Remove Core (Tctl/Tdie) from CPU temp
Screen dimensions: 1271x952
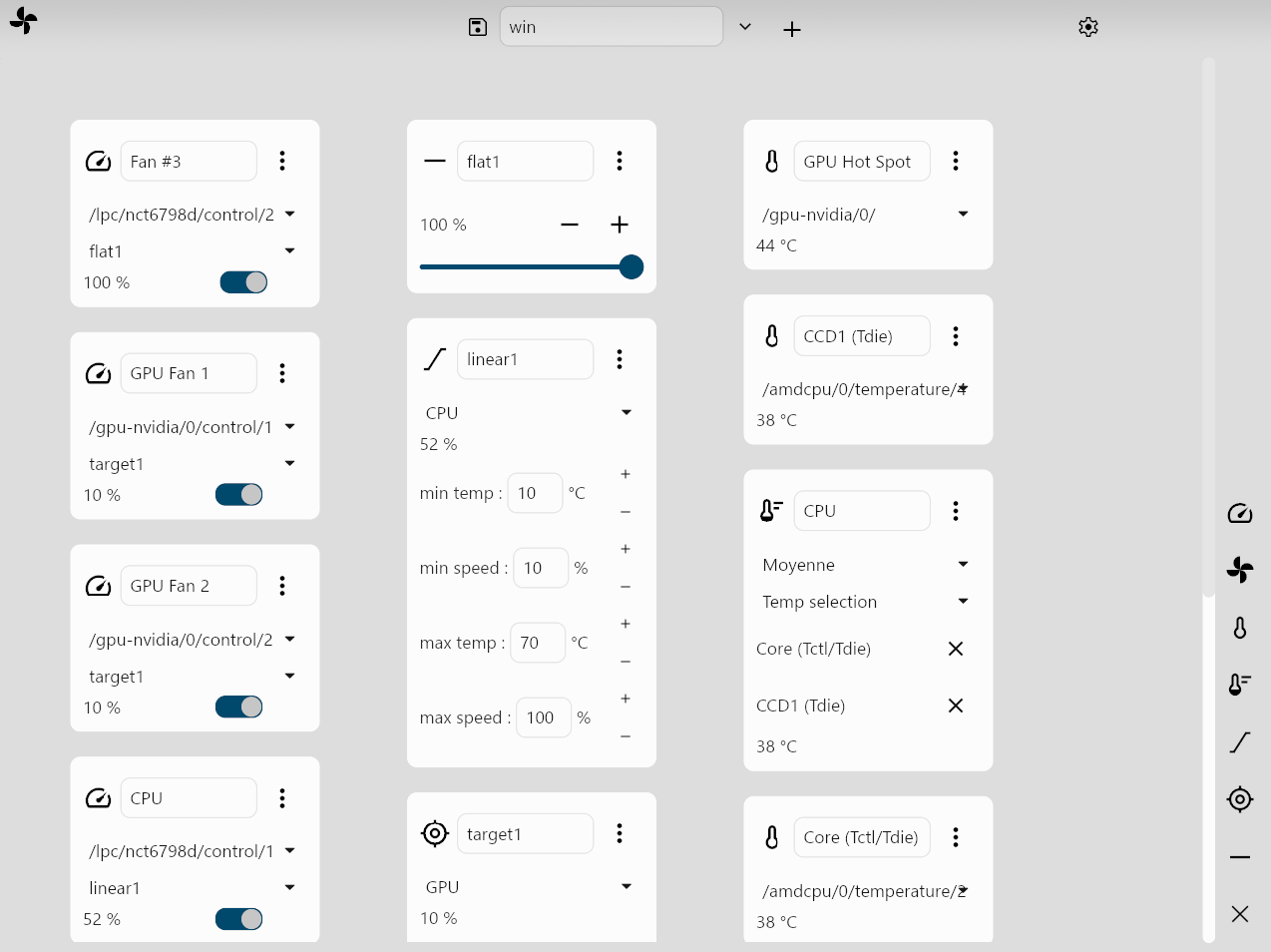(x=956, y=649)
